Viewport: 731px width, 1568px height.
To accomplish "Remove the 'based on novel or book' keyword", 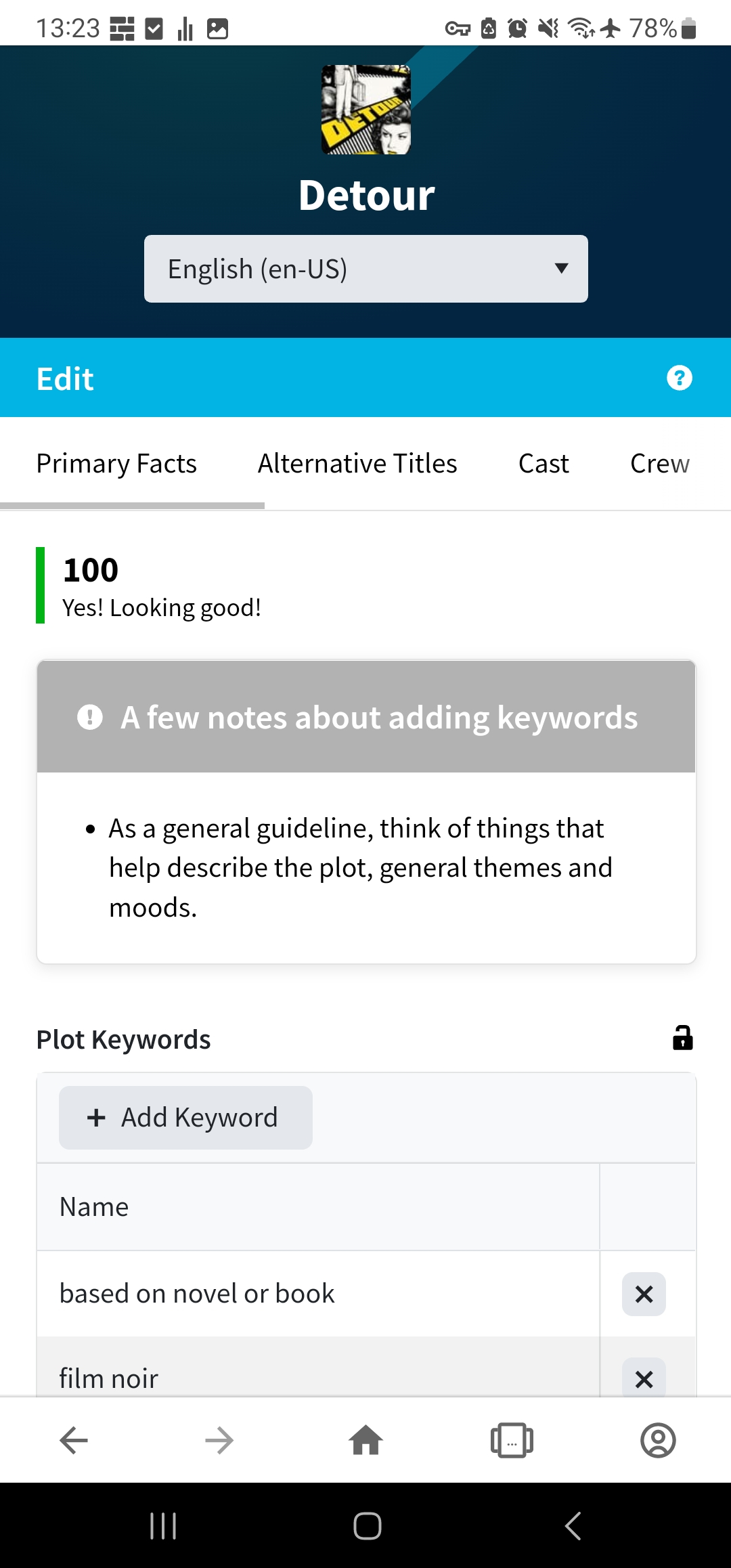I will 644,1294.
